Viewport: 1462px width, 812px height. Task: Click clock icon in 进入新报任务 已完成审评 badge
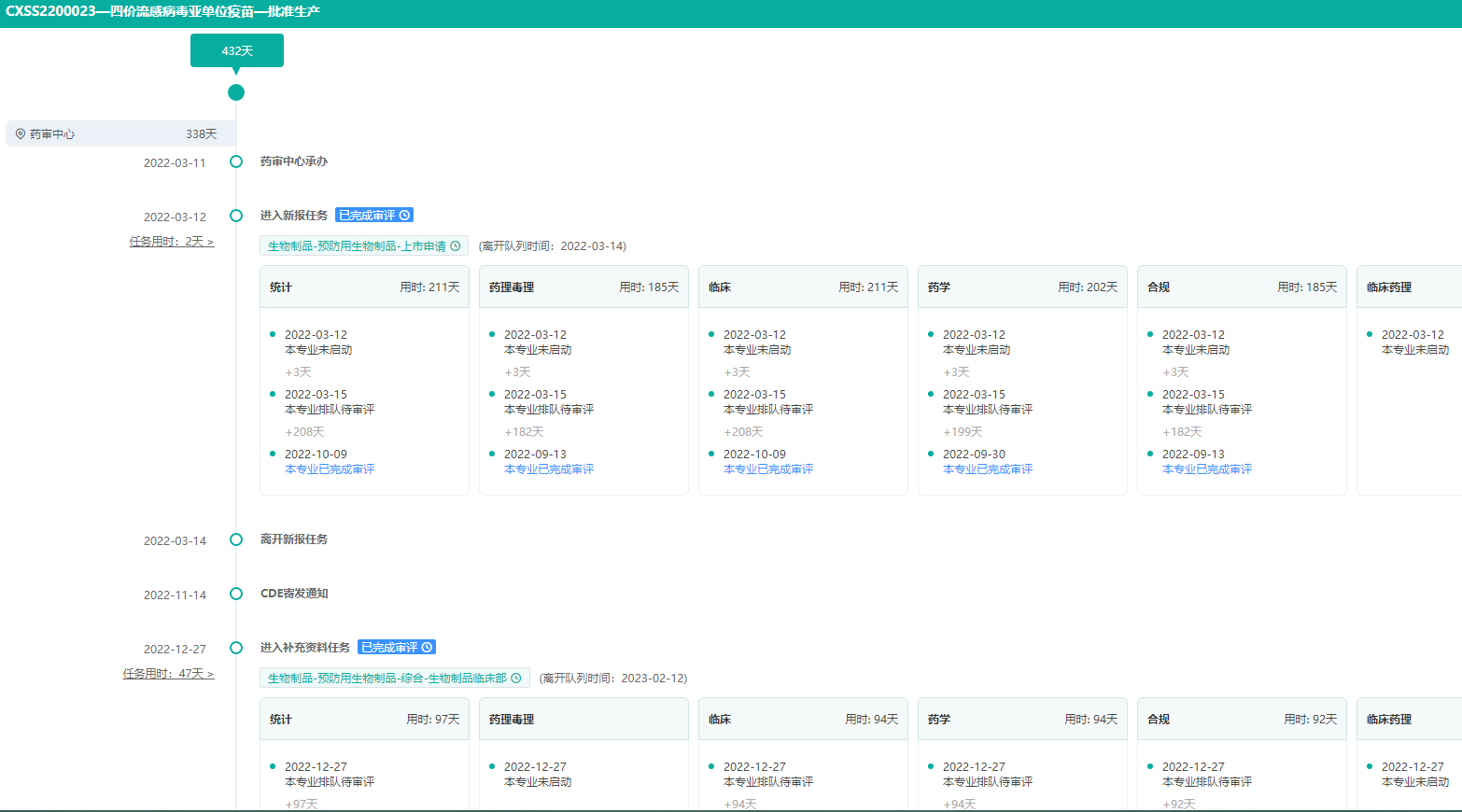tap(405, 216)
